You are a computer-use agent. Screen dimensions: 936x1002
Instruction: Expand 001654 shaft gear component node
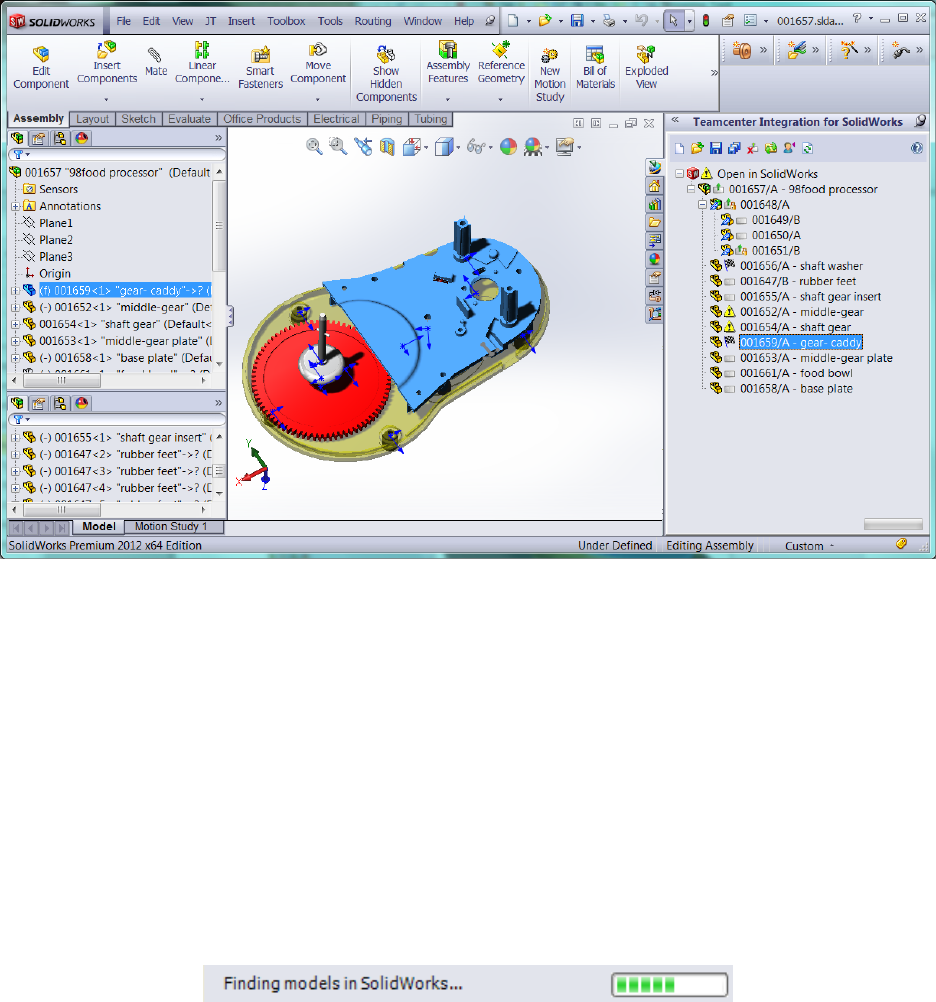pos(15,325)
